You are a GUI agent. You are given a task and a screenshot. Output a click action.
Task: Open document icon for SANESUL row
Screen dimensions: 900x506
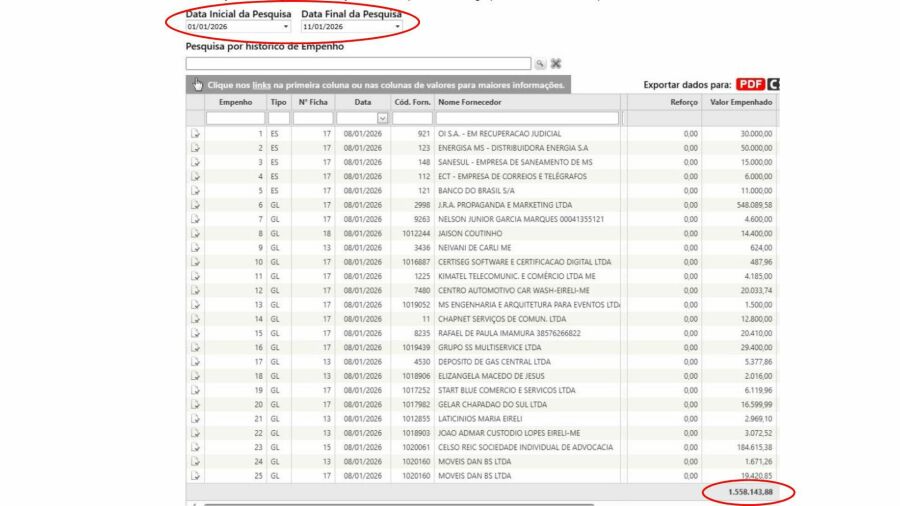click(195, 162)
